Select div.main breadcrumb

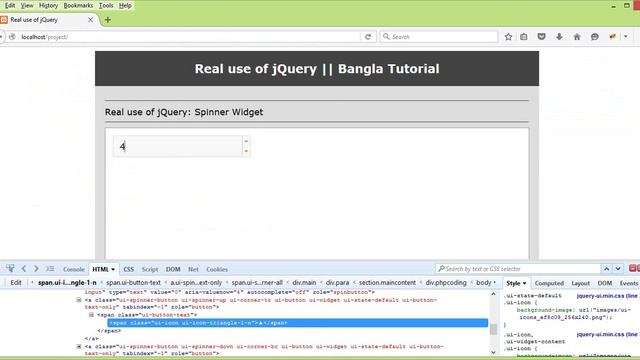pyautogui.click(x=304, y=283)
